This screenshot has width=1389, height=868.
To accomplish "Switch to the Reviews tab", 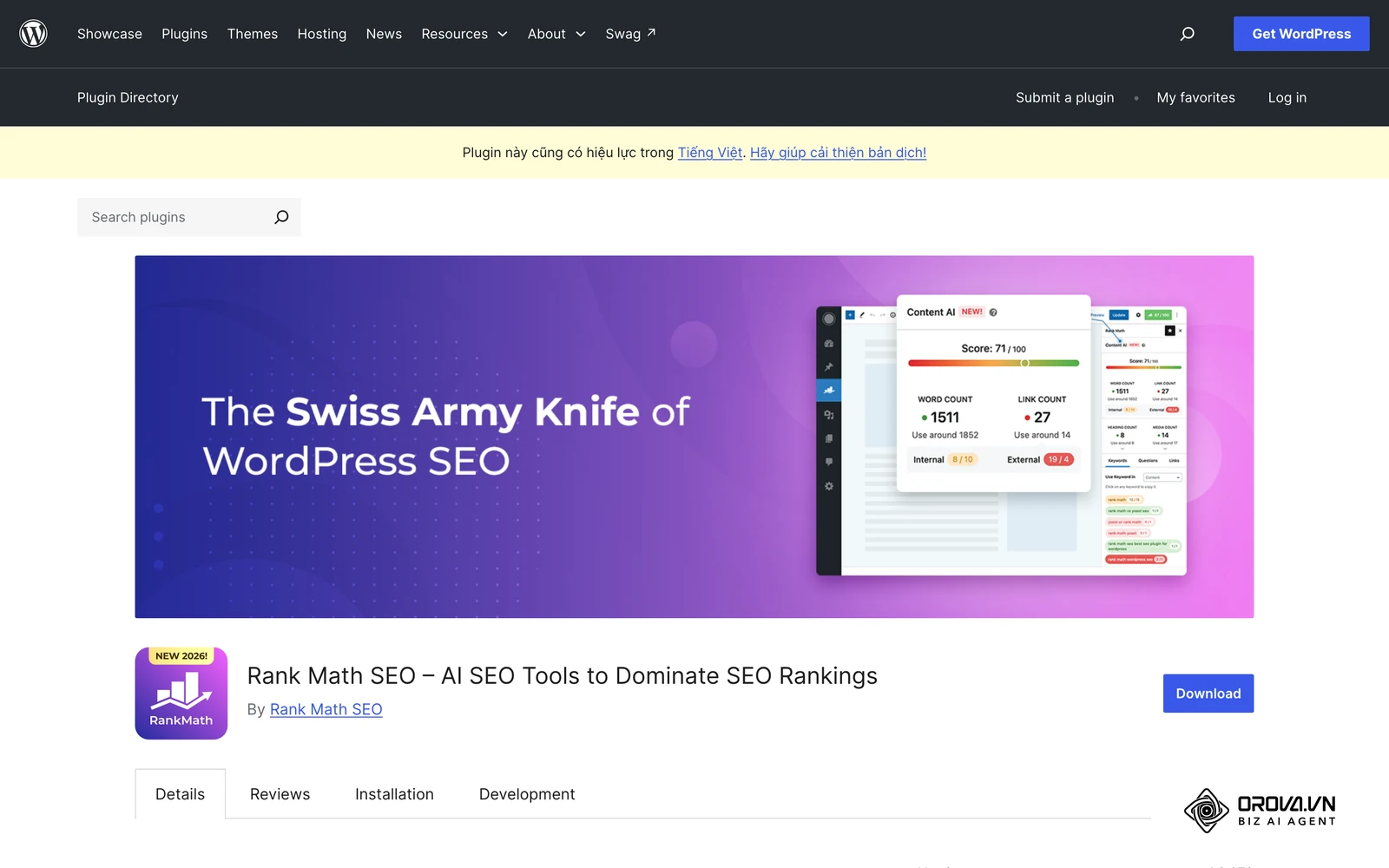I will click(280, 794).
